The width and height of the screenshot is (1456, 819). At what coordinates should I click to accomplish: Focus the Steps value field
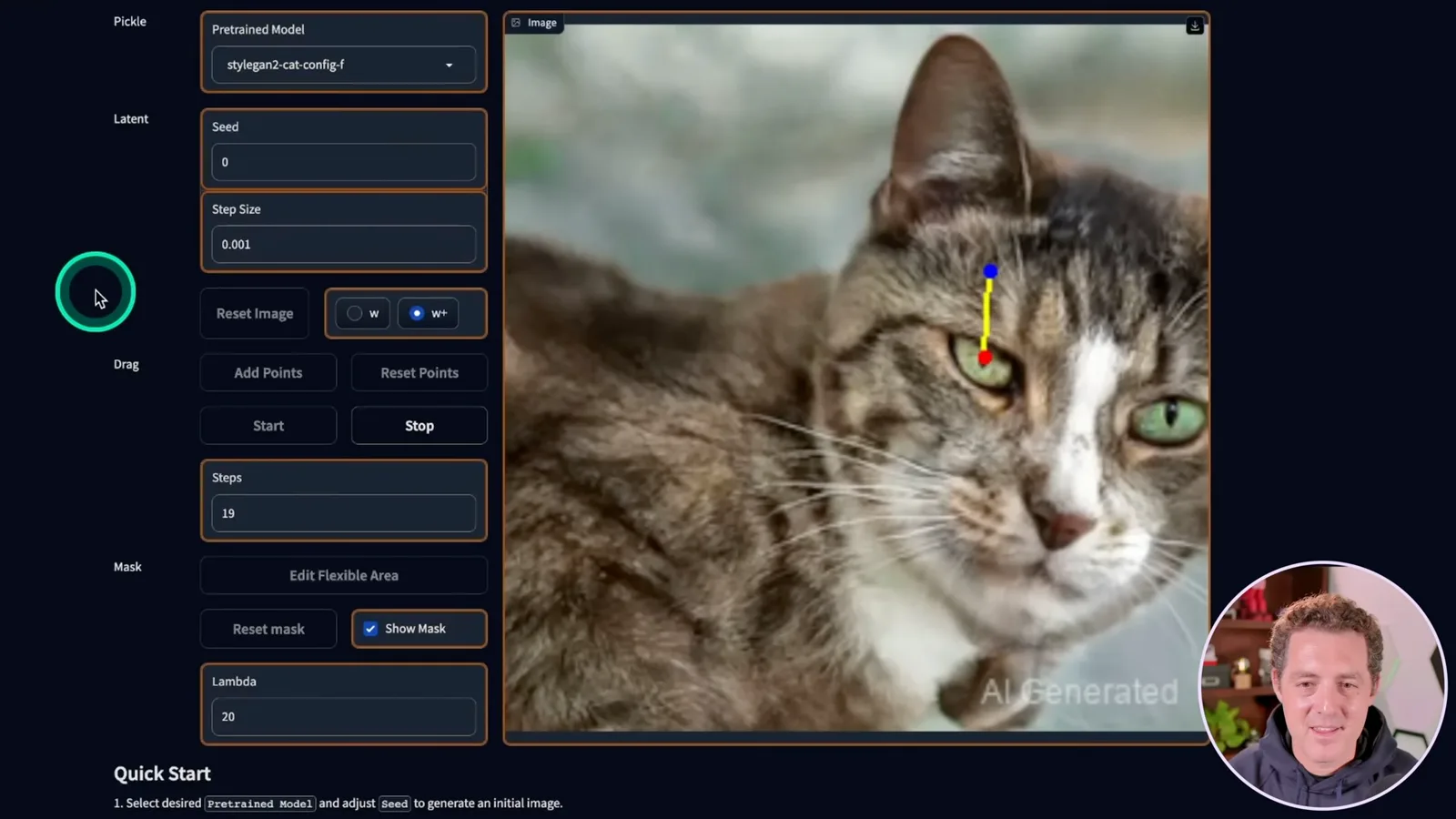click(343, 513)
